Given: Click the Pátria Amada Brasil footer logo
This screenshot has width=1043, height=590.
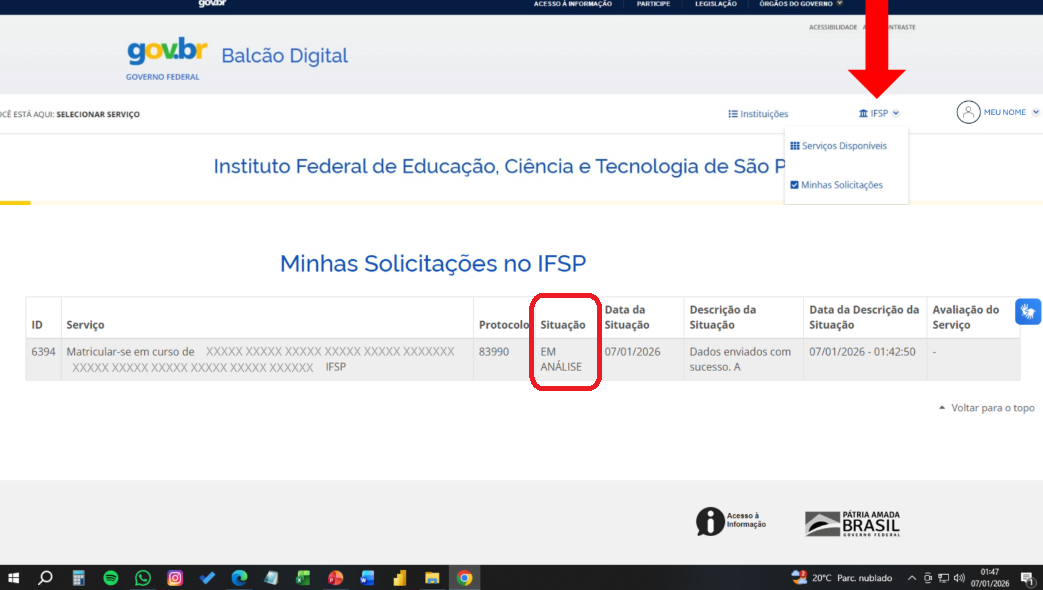Looking at the screenshot, I should [x=852, y=523].
